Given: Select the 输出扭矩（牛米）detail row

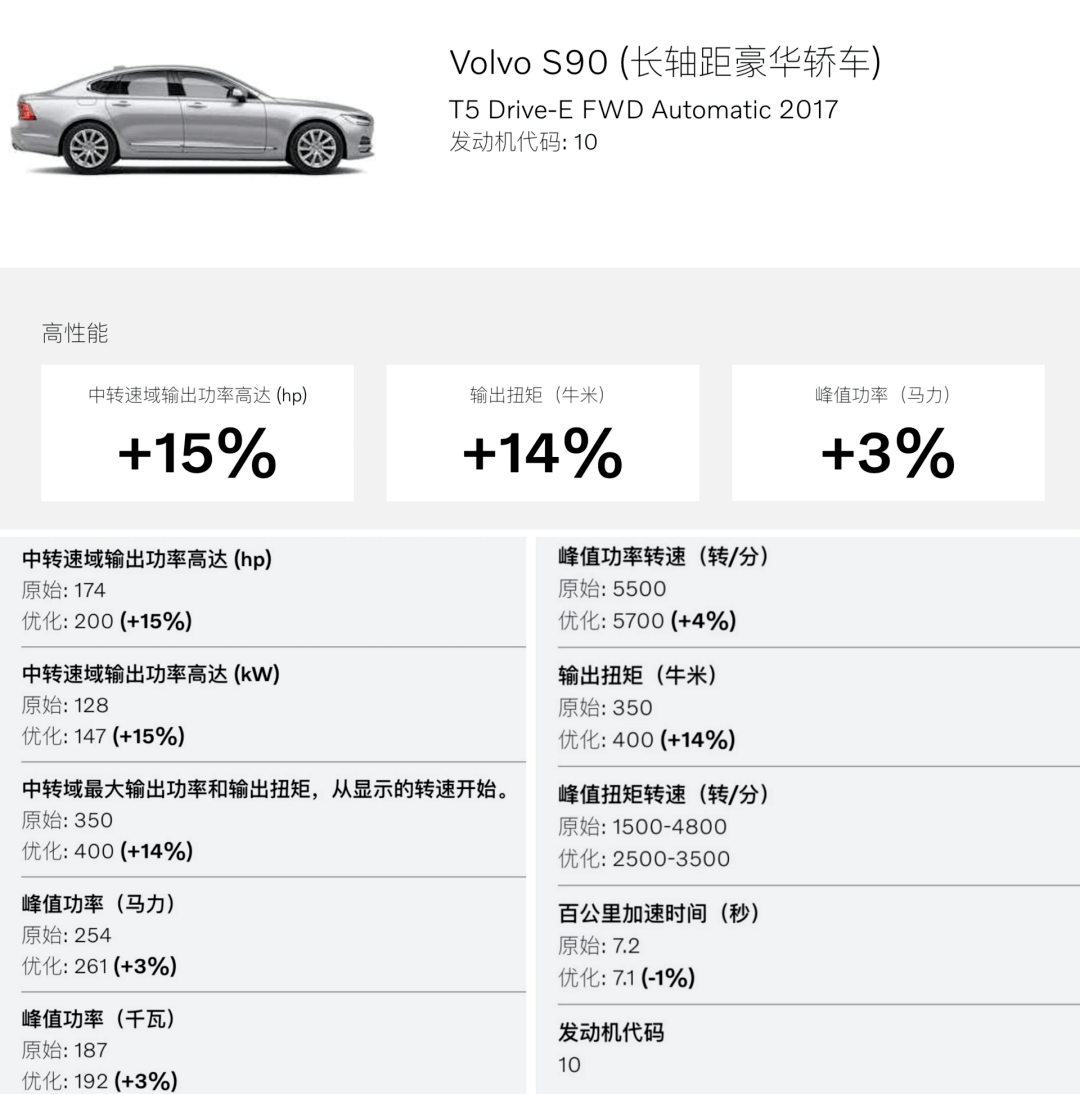Looking at the screenshot, I should coord(818,707).
